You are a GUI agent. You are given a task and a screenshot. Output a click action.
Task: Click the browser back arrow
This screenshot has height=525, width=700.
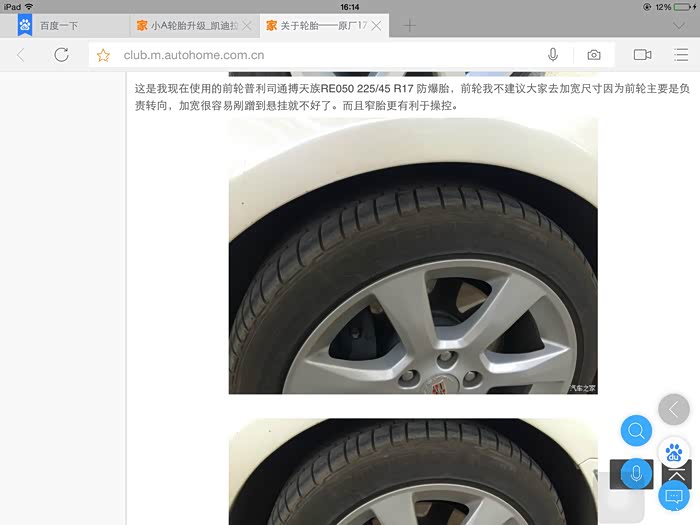21,55
